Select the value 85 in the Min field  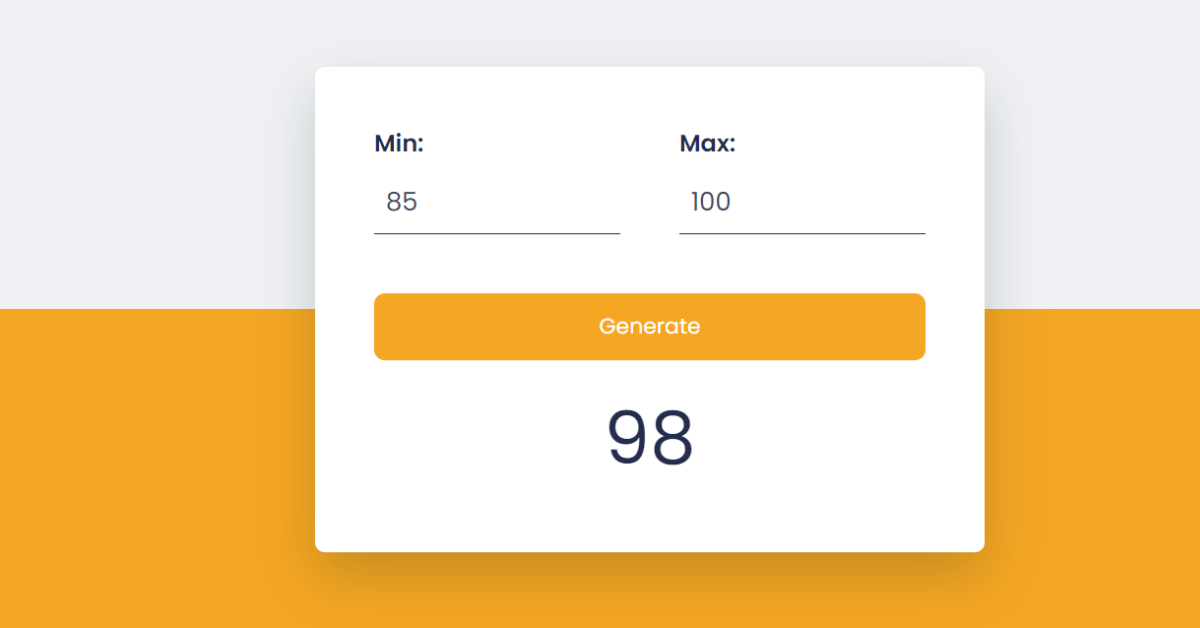(x=402, y=202)
